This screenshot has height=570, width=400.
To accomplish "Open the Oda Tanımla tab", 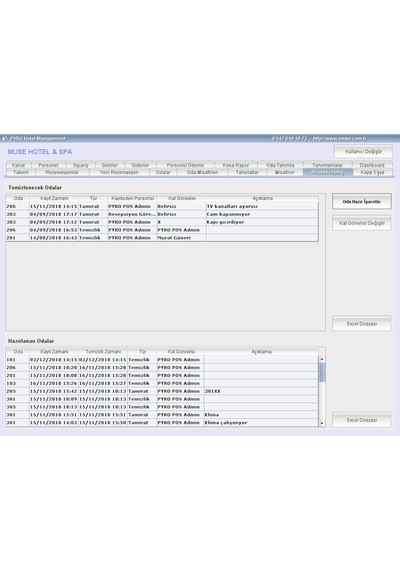I will click(x=280, y=165).
